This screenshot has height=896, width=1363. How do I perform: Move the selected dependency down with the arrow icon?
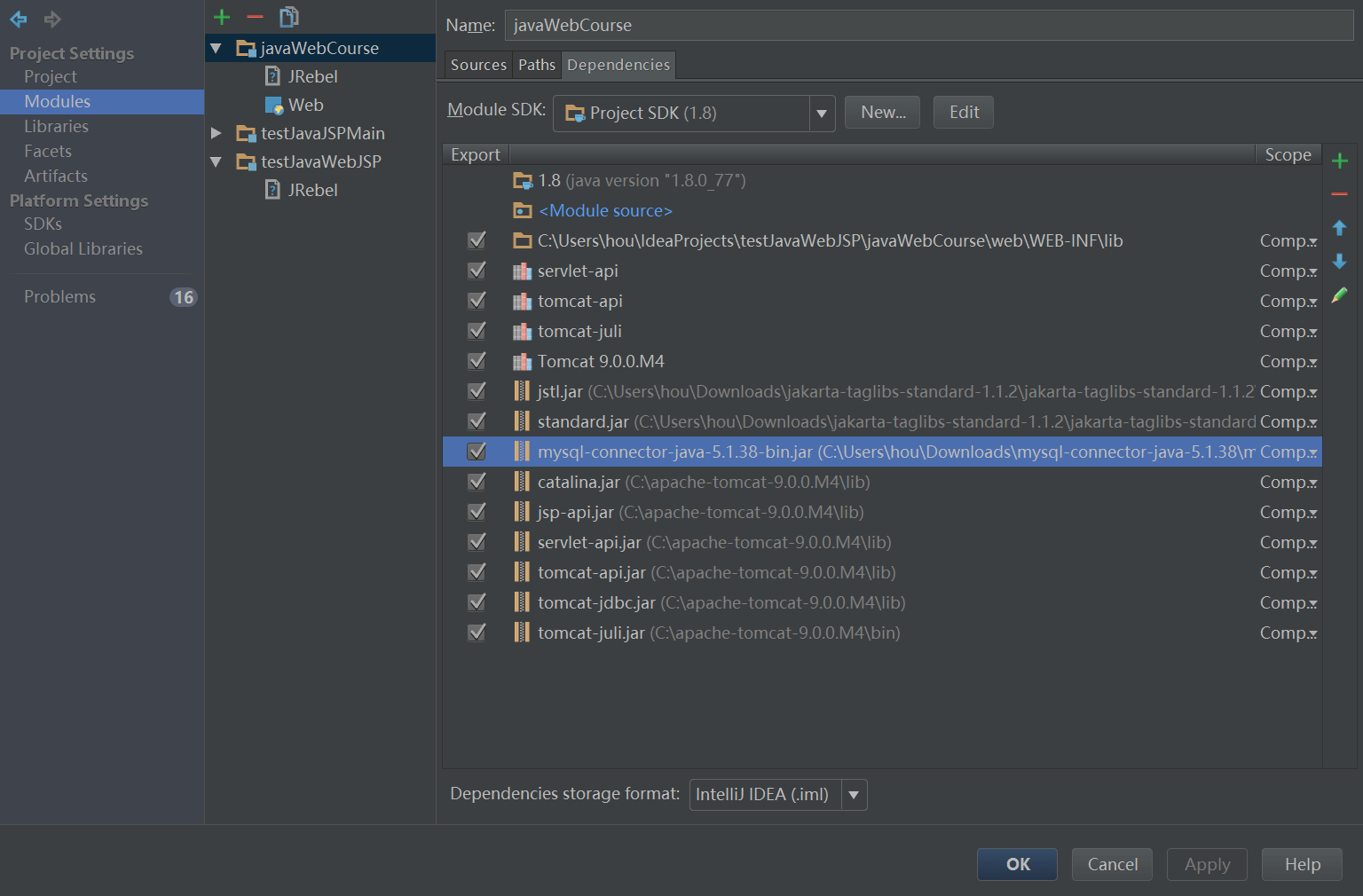click(x=1340, y=262)
